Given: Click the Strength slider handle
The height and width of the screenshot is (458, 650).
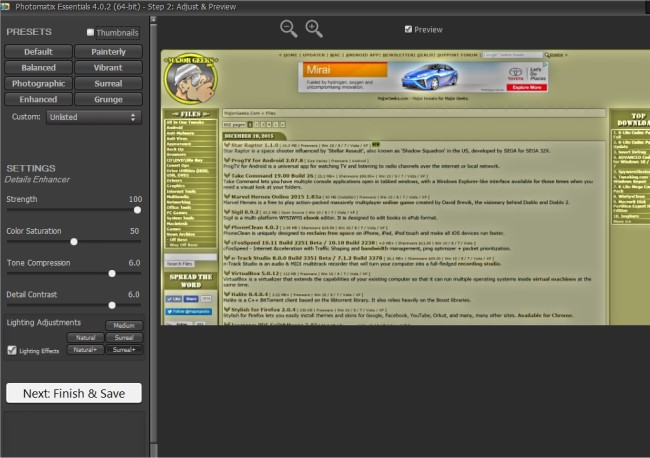Looking at the screenshot, I should coord(137,210).
